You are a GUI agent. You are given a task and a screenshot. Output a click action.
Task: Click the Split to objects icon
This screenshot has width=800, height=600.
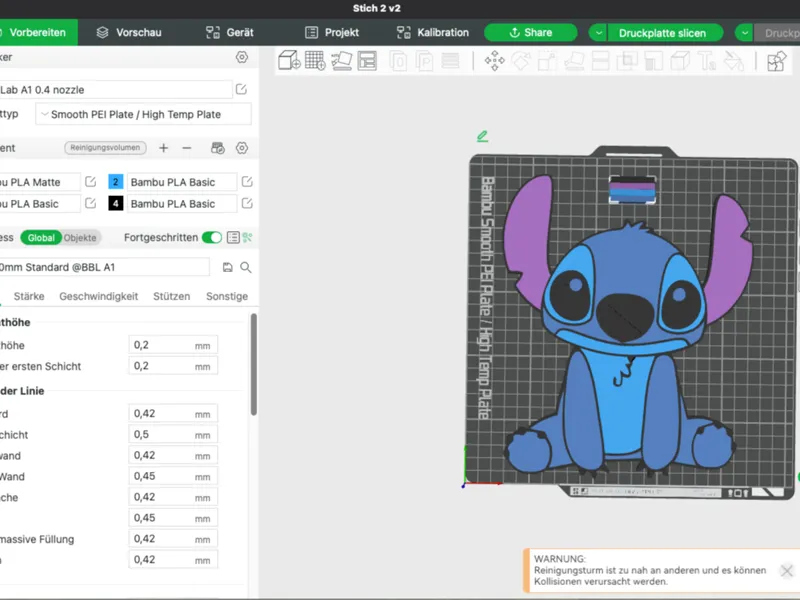pyautogui.click(x=398, y=61)
